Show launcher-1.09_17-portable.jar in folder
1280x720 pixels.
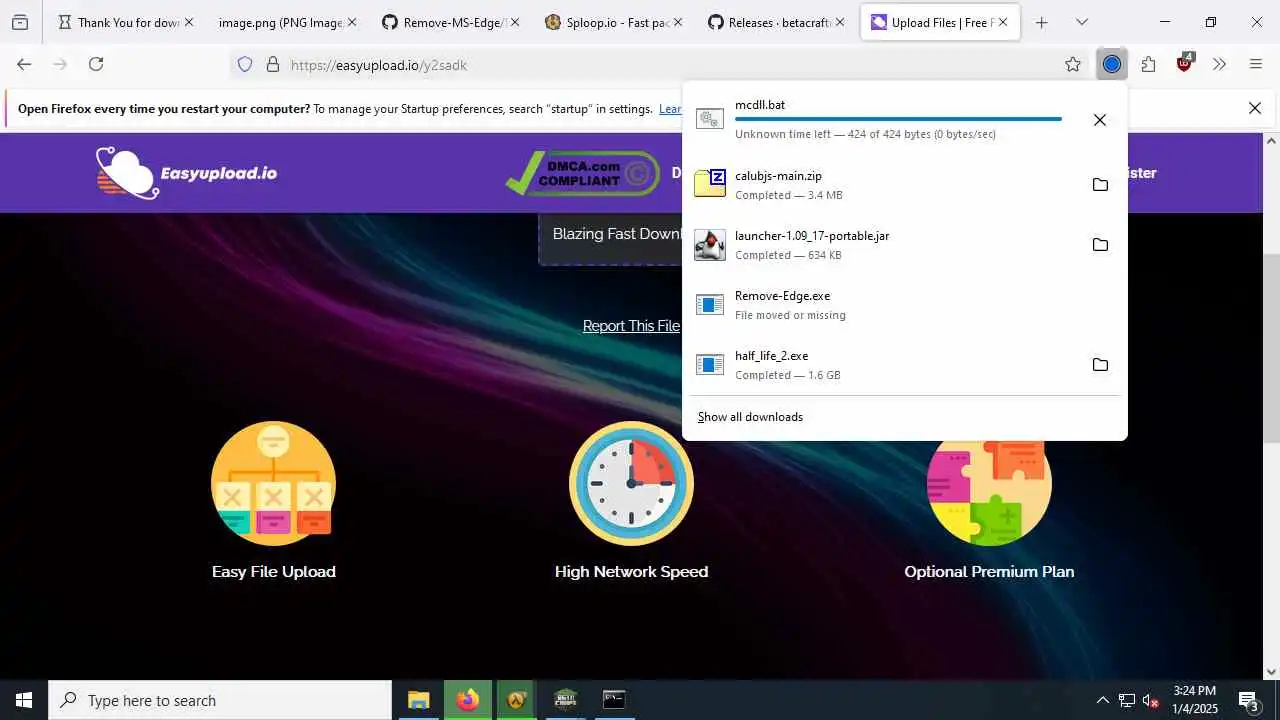point(1100,244)
